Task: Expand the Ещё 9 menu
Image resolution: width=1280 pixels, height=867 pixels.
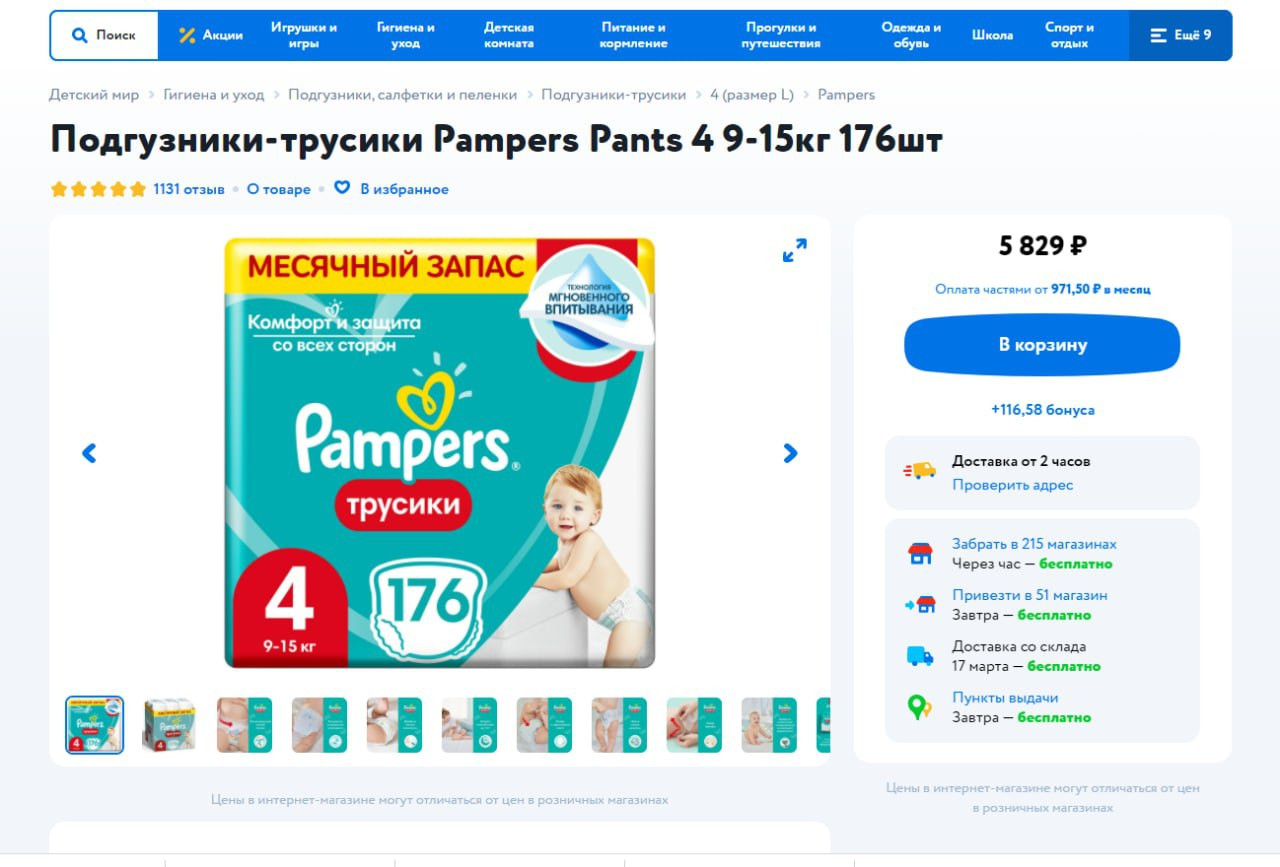Action: coord(1181,35)
